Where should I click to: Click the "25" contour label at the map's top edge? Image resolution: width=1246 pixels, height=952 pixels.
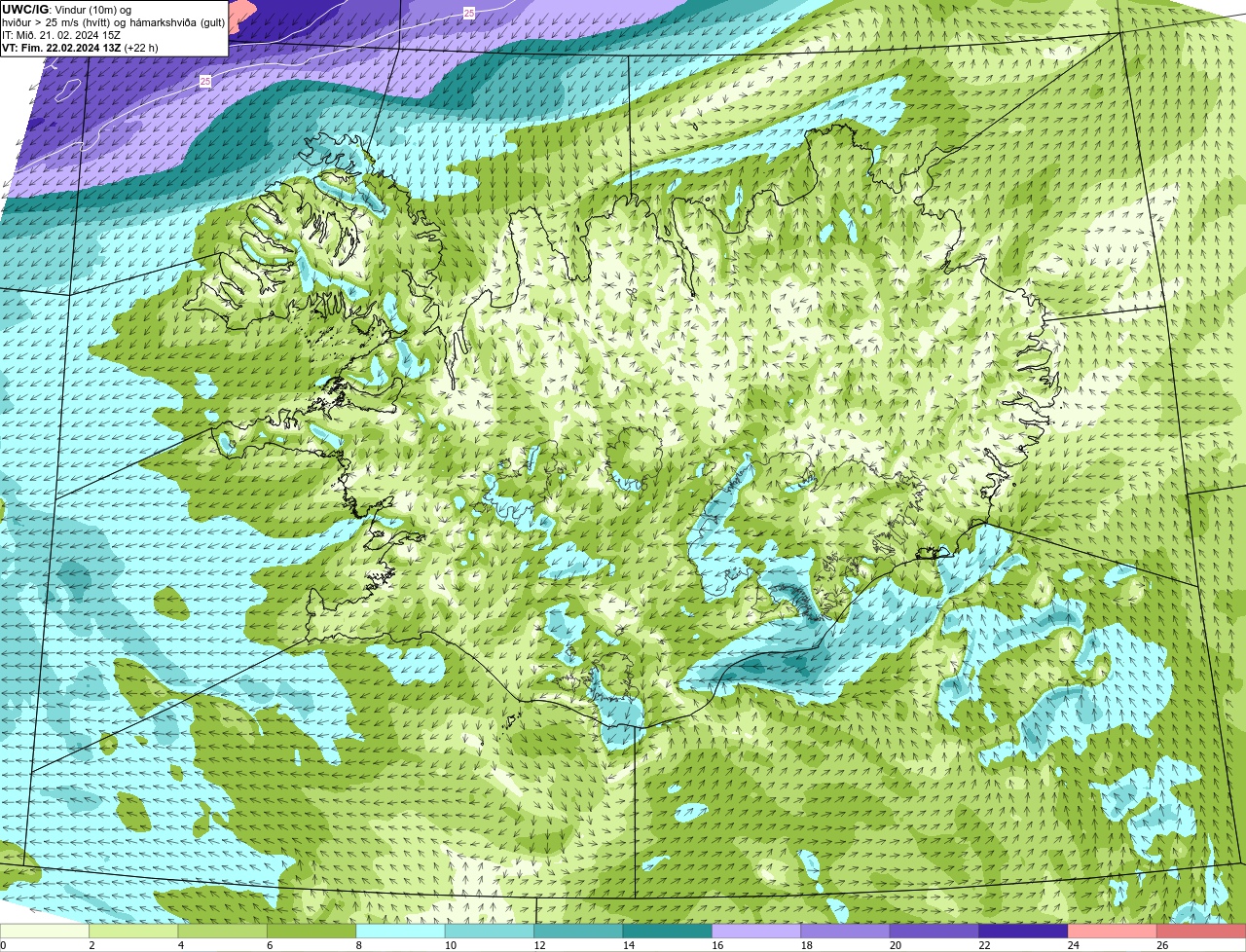click(469, 13)
